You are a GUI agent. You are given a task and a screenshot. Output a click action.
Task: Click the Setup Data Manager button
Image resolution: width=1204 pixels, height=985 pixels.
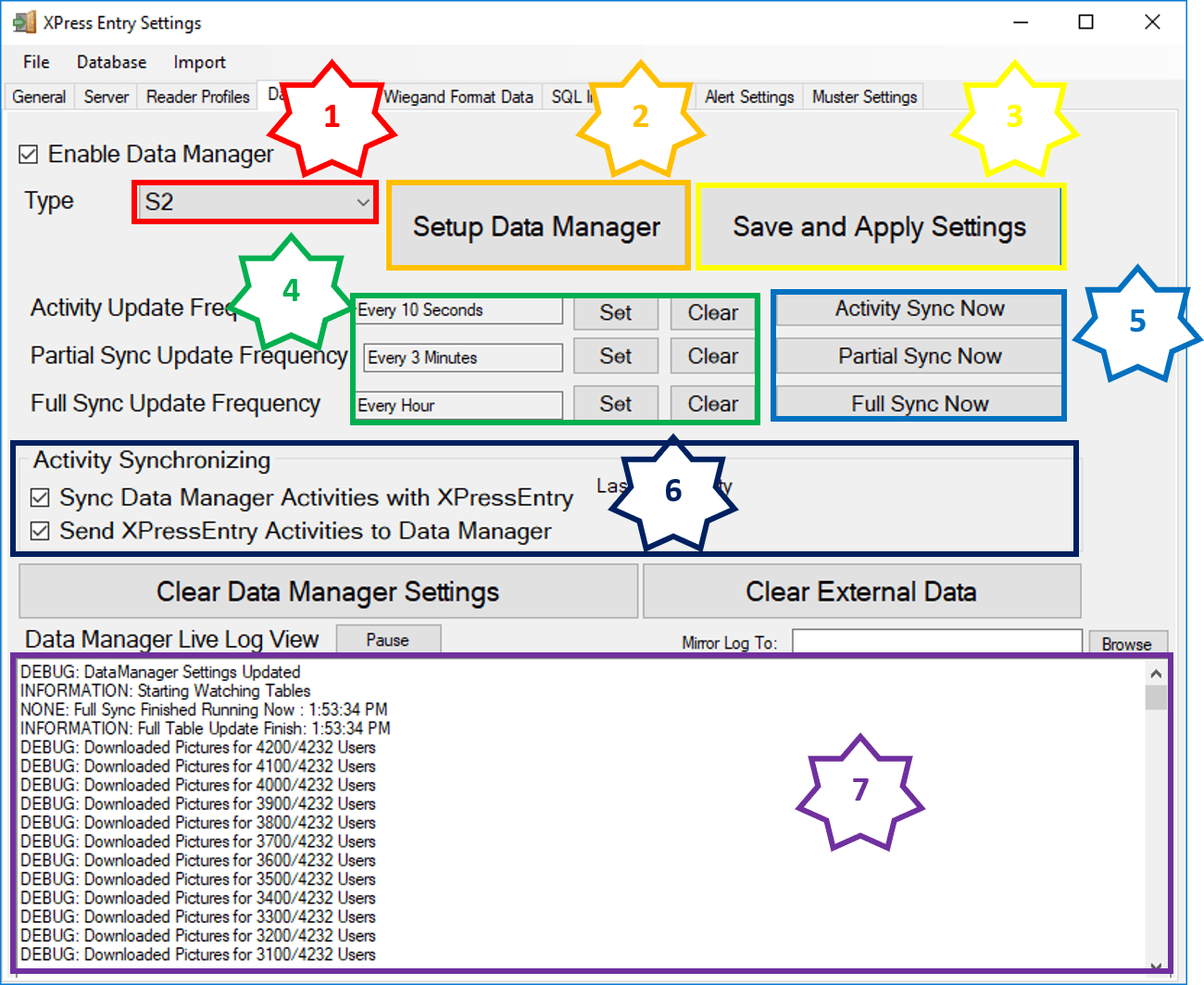537,226
